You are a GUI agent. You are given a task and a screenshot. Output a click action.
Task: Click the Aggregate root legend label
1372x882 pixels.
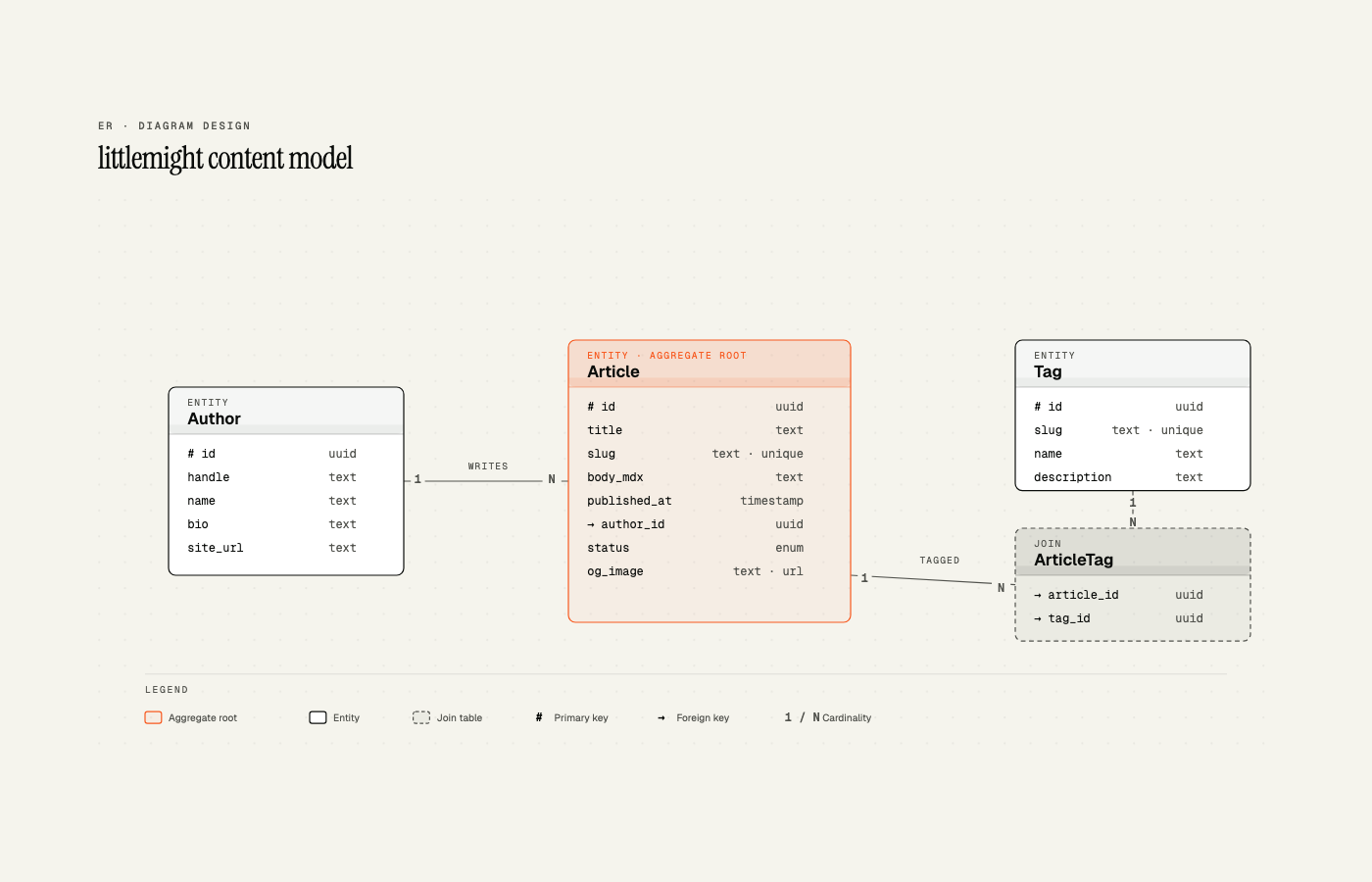203,718
